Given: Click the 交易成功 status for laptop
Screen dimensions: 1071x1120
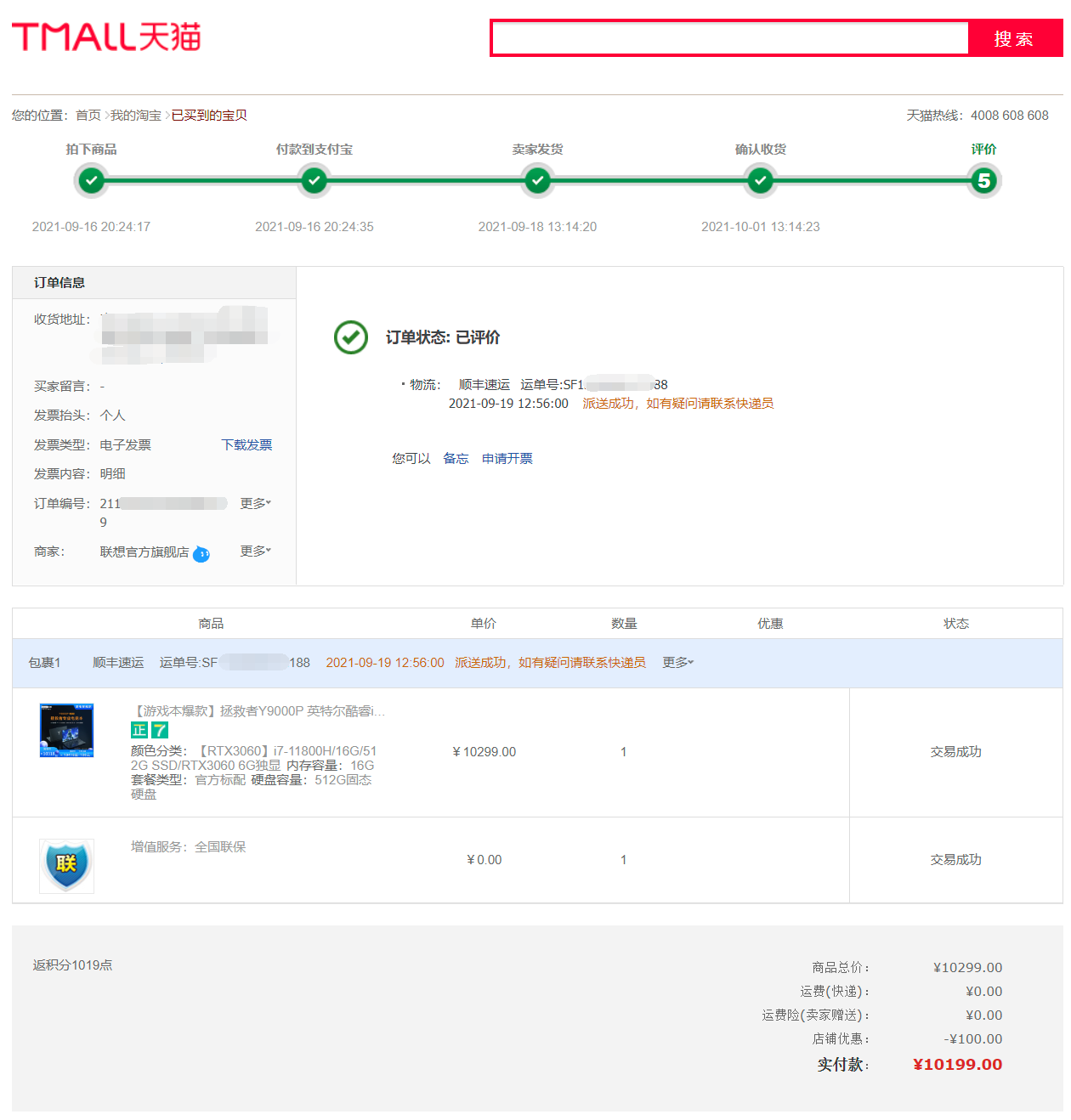Looking at the screenshot, I should pos(956,752).
